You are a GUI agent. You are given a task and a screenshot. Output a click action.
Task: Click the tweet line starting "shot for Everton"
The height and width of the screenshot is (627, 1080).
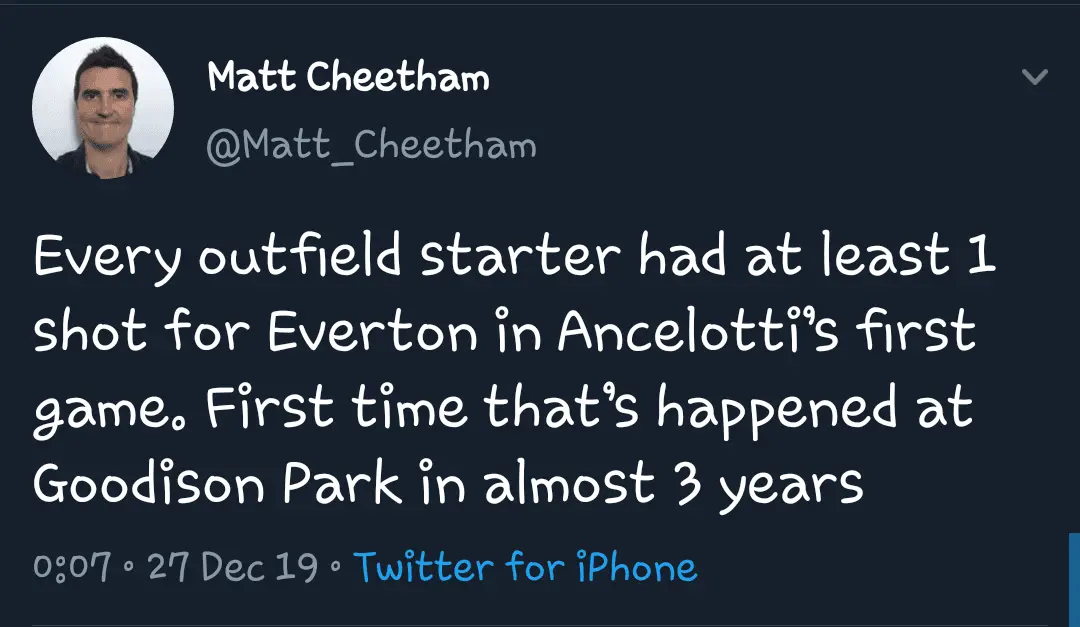[505, 333]
